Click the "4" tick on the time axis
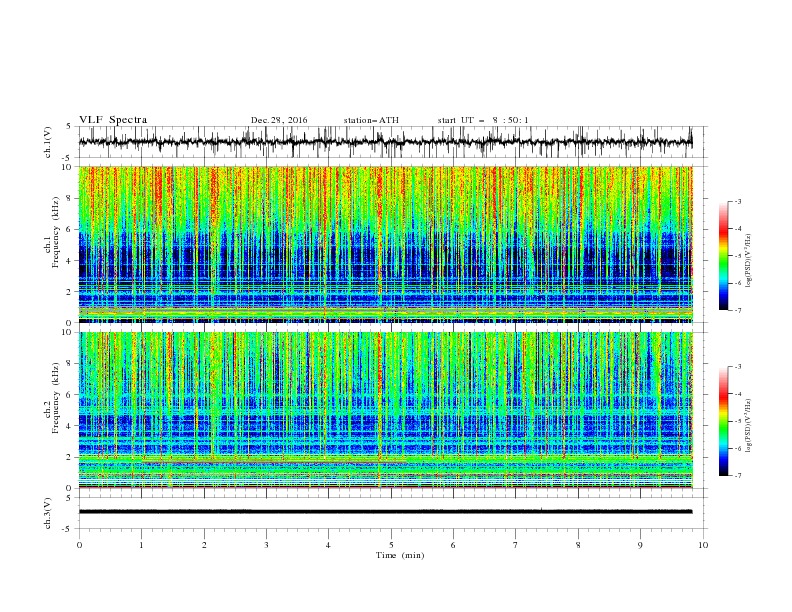This screenshot has height=612, width=792. (329, 545)
